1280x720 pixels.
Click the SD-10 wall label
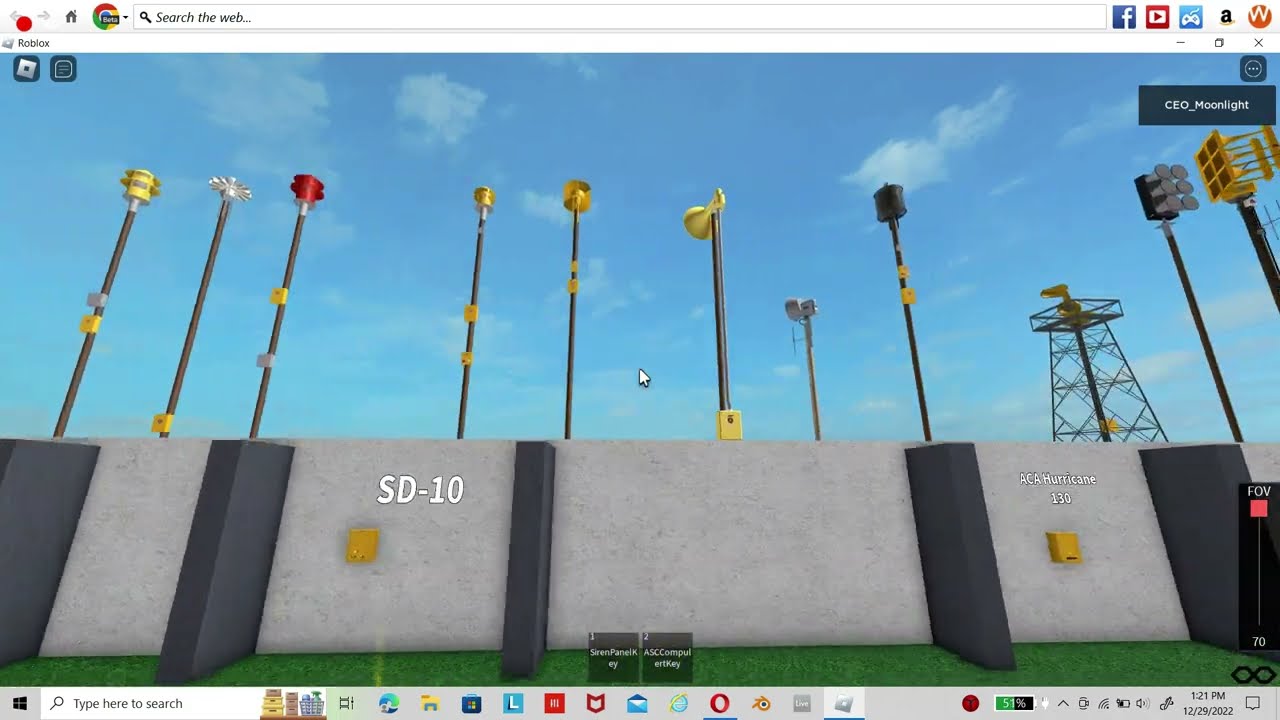tap(420, 490)
